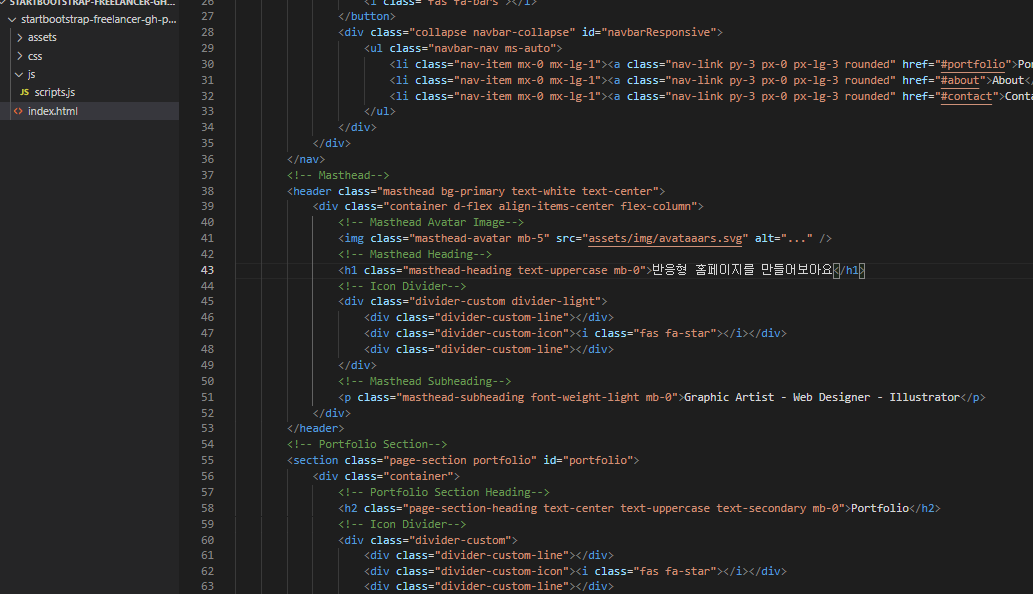The height and width of the screenshot is (594, 1033).
Task: Click the 'Masthead' comment on line 37
Action: tap(338, 175)
